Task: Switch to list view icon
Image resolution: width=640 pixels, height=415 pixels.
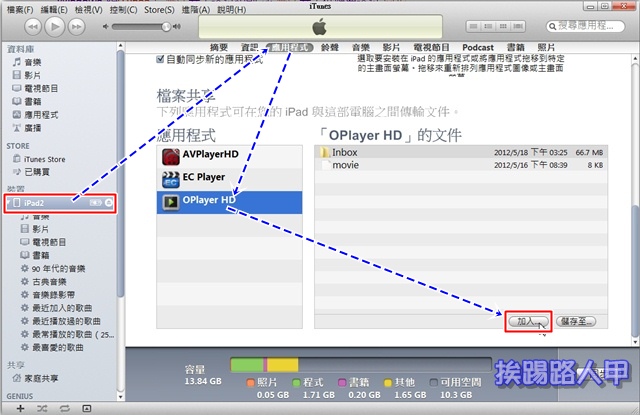Action: coord(473,26)
